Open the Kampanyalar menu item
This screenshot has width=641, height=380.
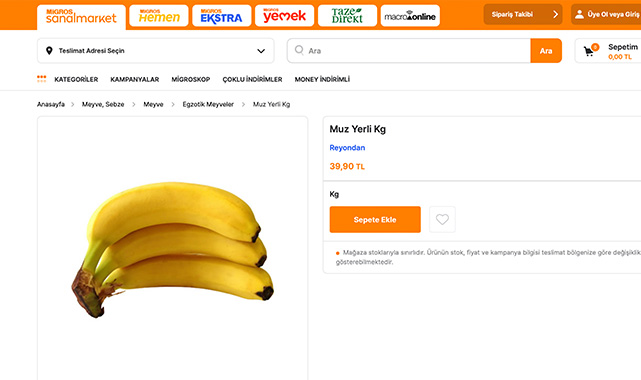point(134,79)
